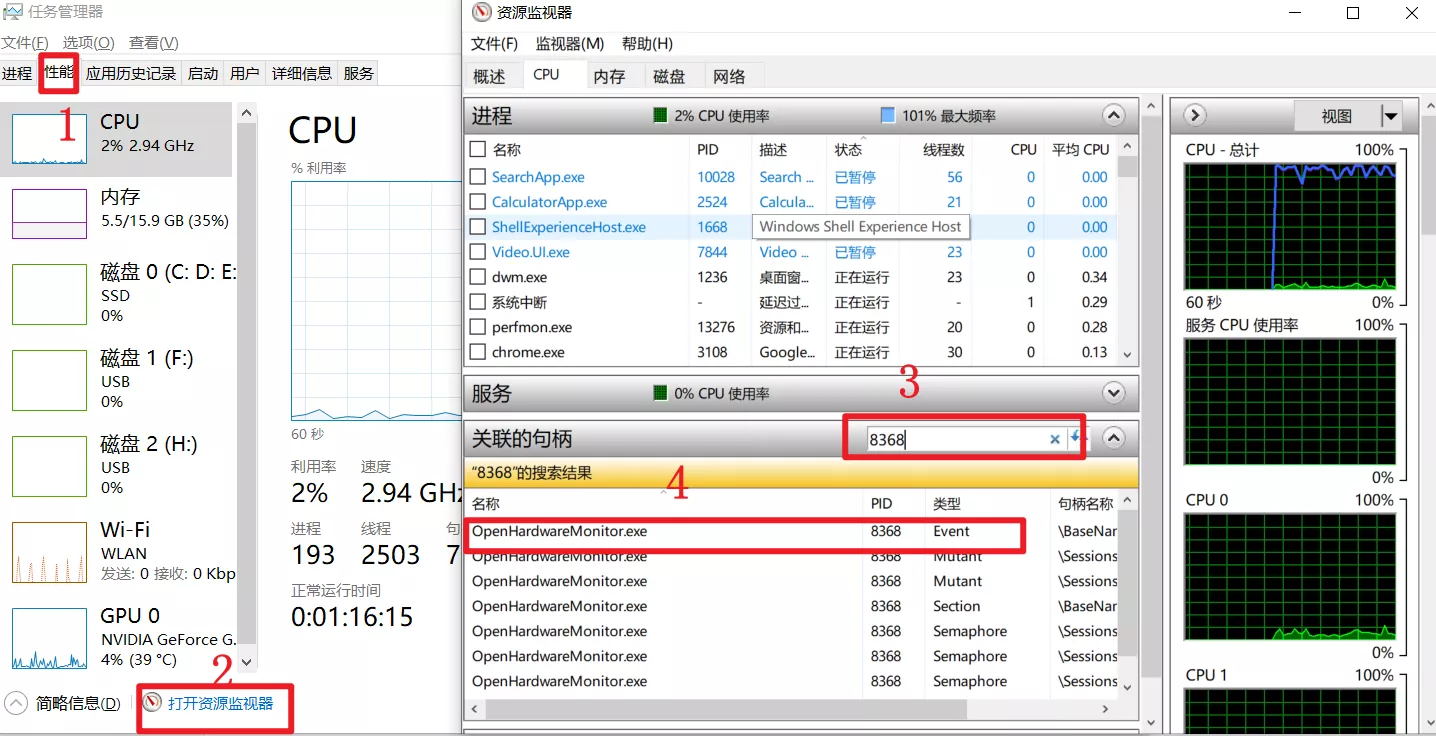Select 磁盘 0 performance item
The width and height of the screenshot is (1436, 736).
(119, 293)
